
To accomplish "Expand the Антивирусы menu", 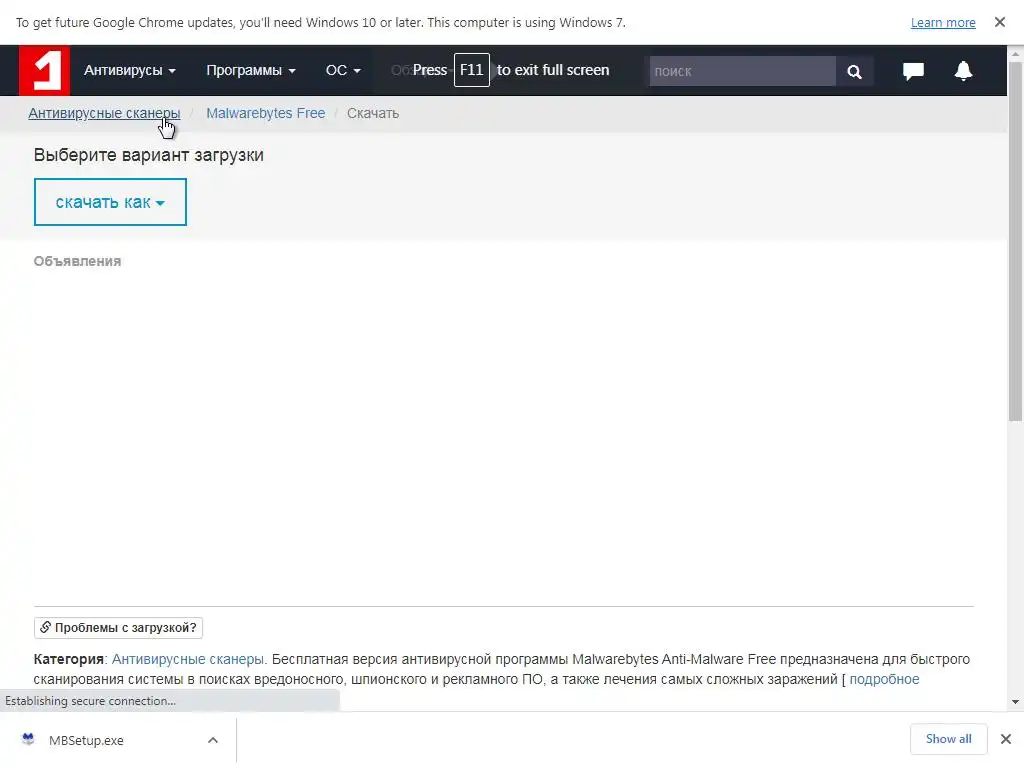I will (129, 70).
